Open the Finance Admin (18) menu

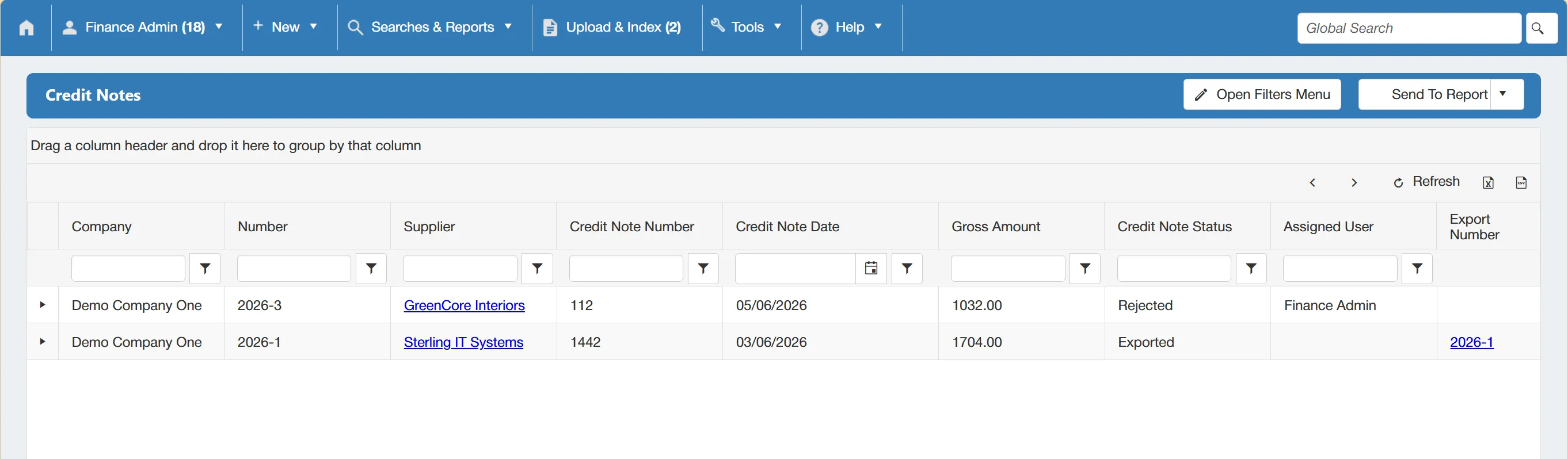pyautogui.click(x=144, y=28)
